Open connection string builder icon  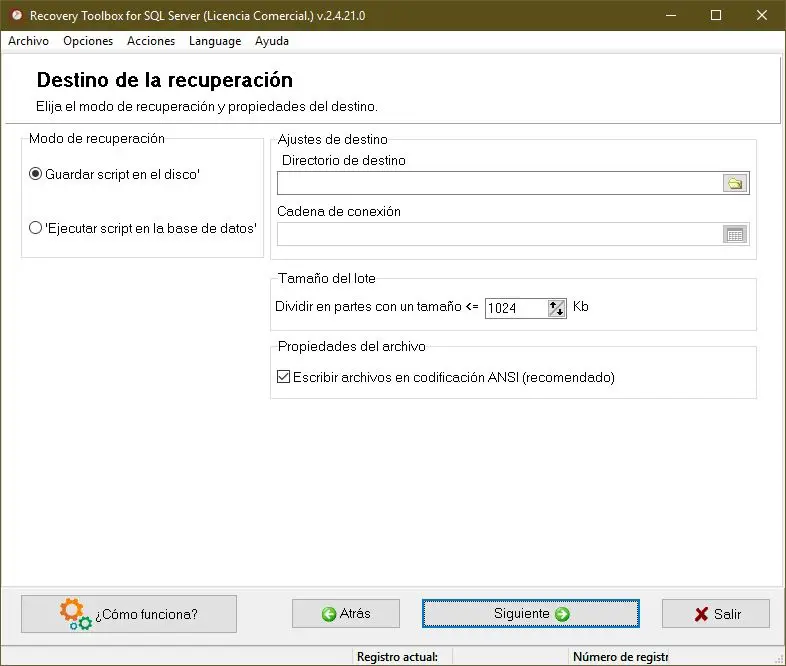[x=735, y=234]
